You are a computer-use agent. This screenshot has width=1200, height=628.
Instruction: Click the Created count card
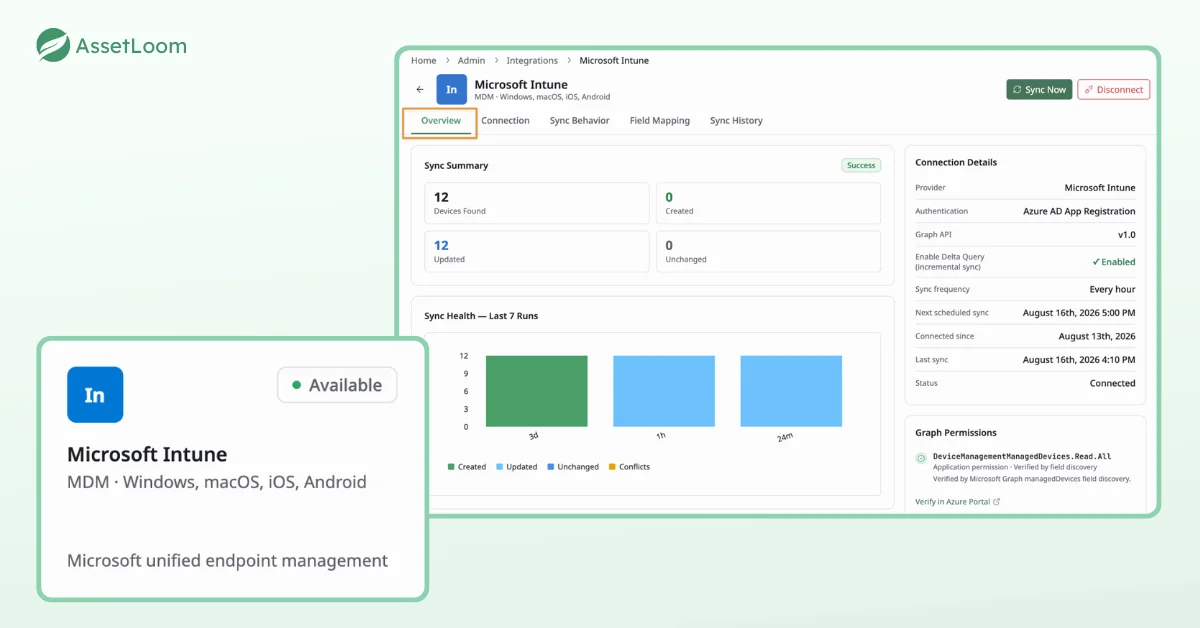[x=768, y=203]
